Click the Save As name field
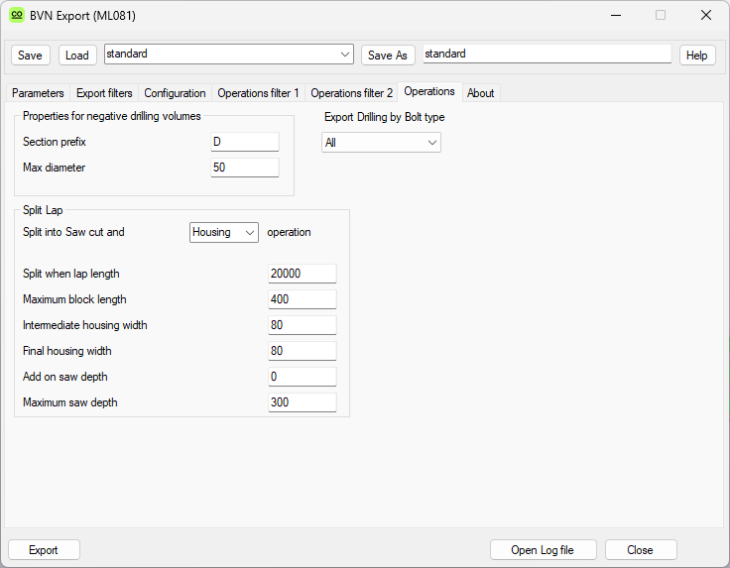The height and width of the screenshot is (568, 730). click(546, 54)
